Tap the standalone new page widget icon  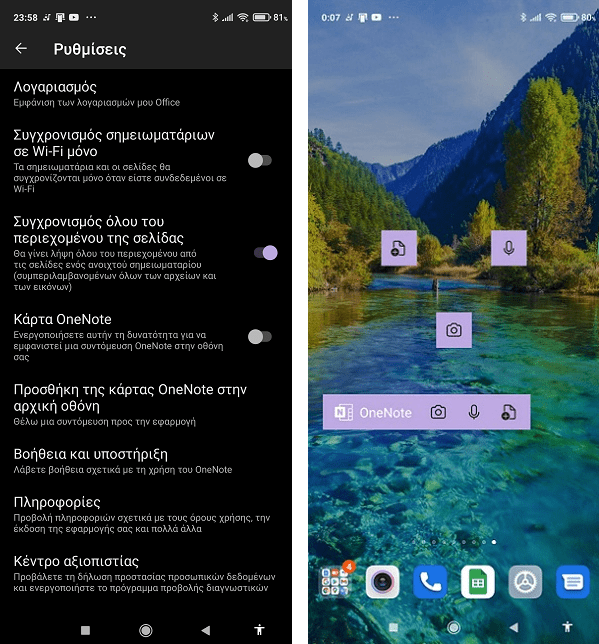coord(399,248)
